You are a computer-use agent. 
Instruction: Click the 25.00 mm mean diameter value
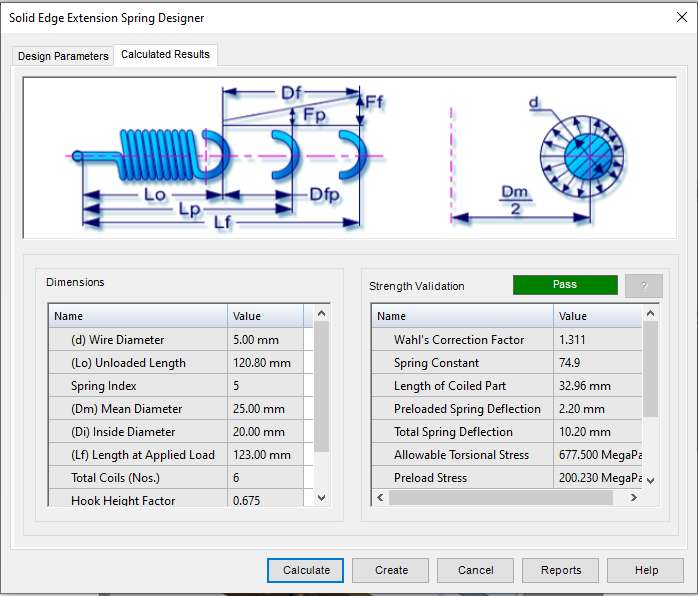point(259,409)
